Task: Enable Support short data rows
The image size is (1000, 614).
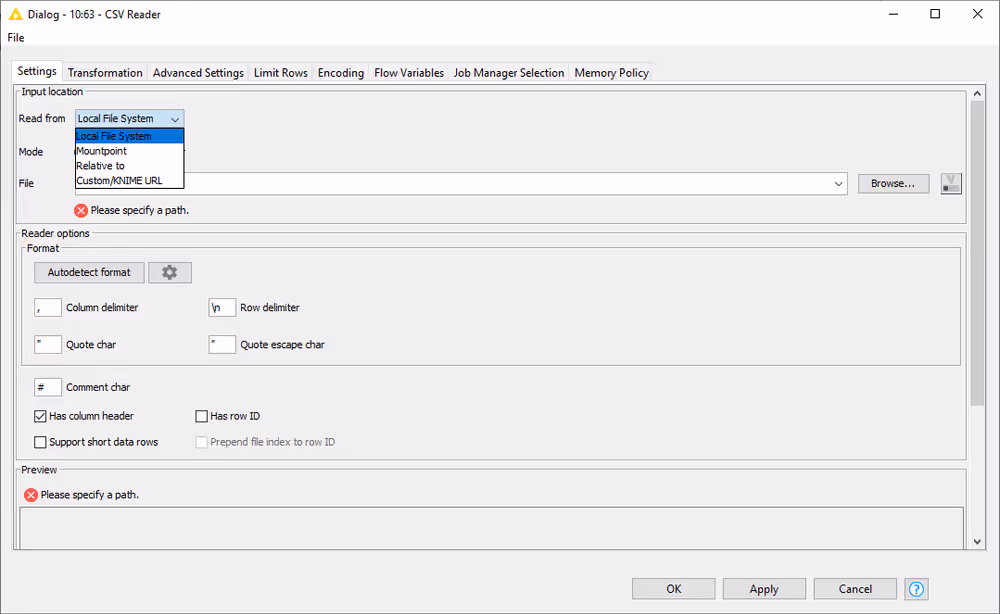Action: pyautogui.click(x=39, y=441)
